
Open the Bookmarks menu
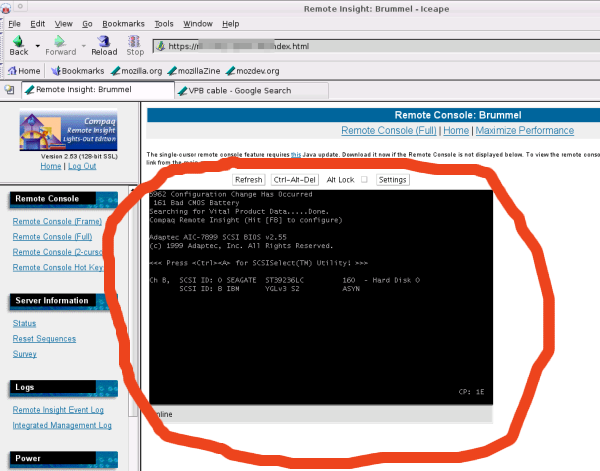coord(123,24)
